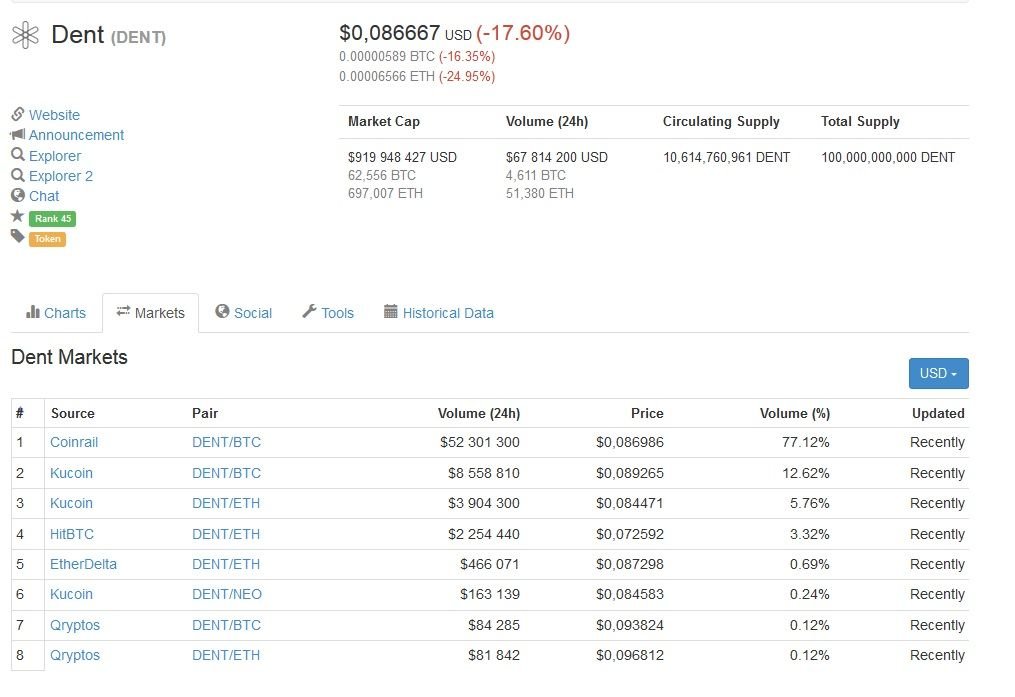Screen dimensions: 1015x697
Task: Click the bar chart icon on Charts tab
Action: [33, 313]
